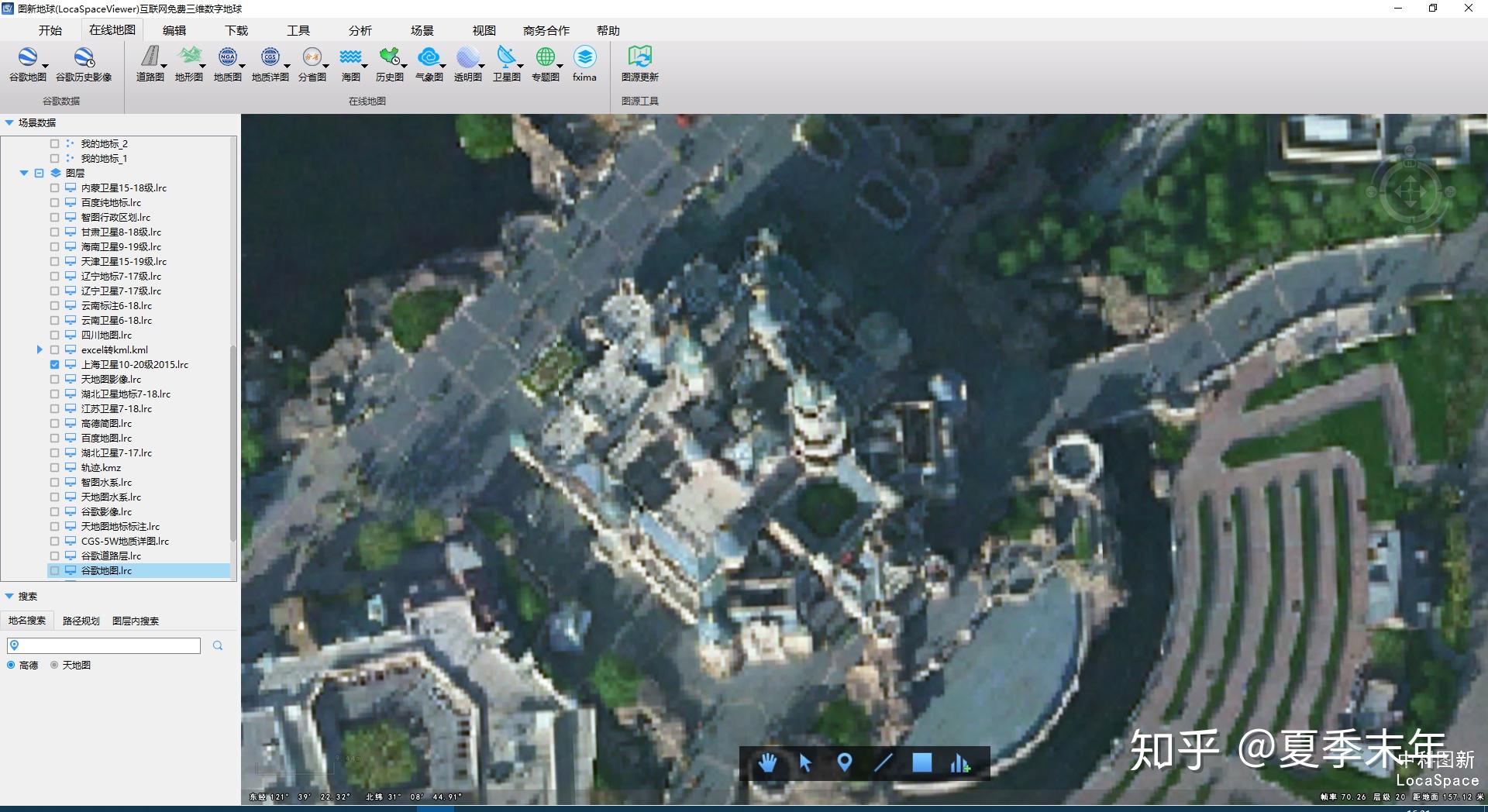
Task: Click the layer list vertical scrollbar
Action: tap(233, 442)
